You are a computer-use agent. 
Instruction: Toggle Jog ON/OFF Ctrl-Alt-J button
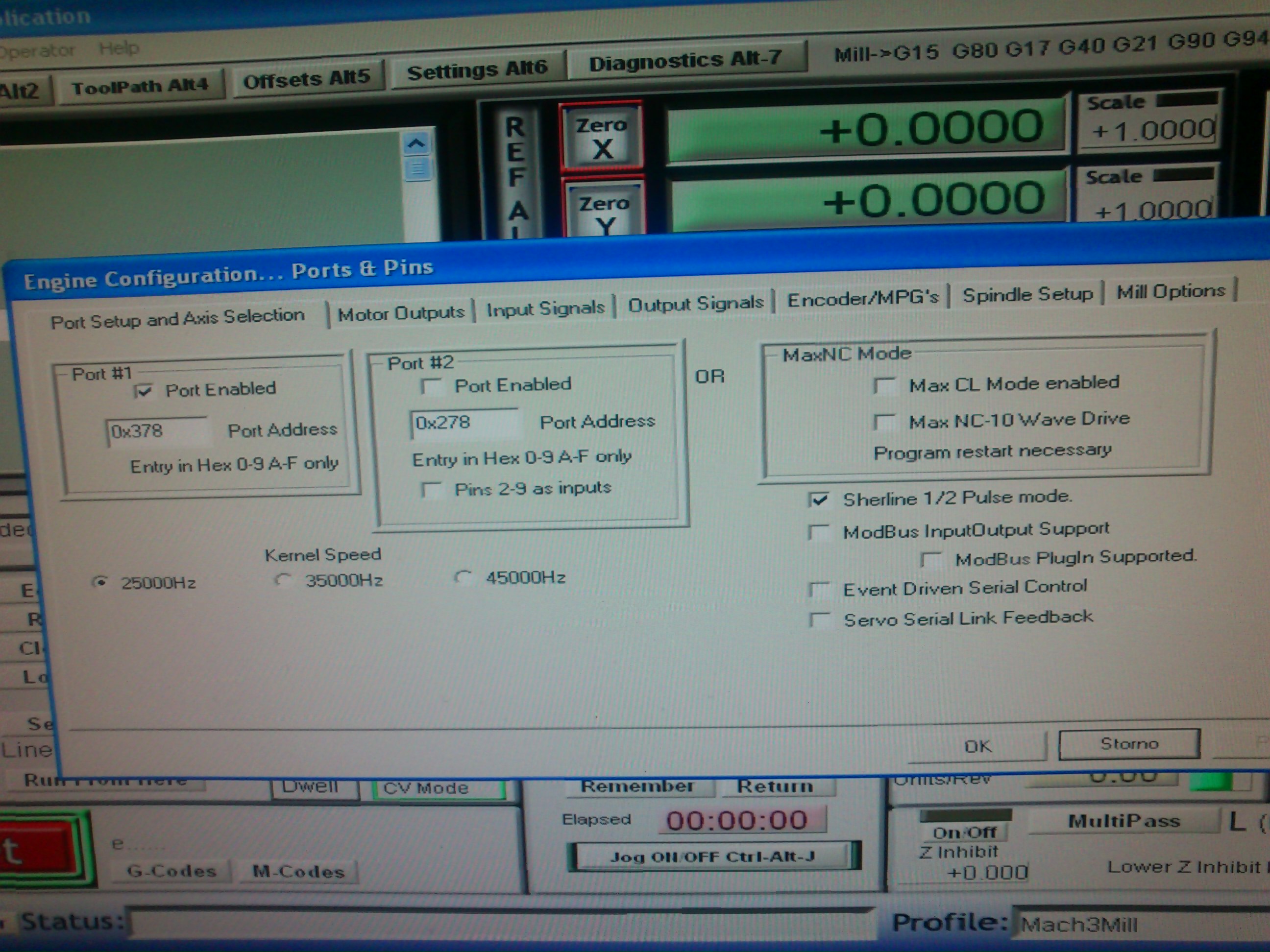712,857
